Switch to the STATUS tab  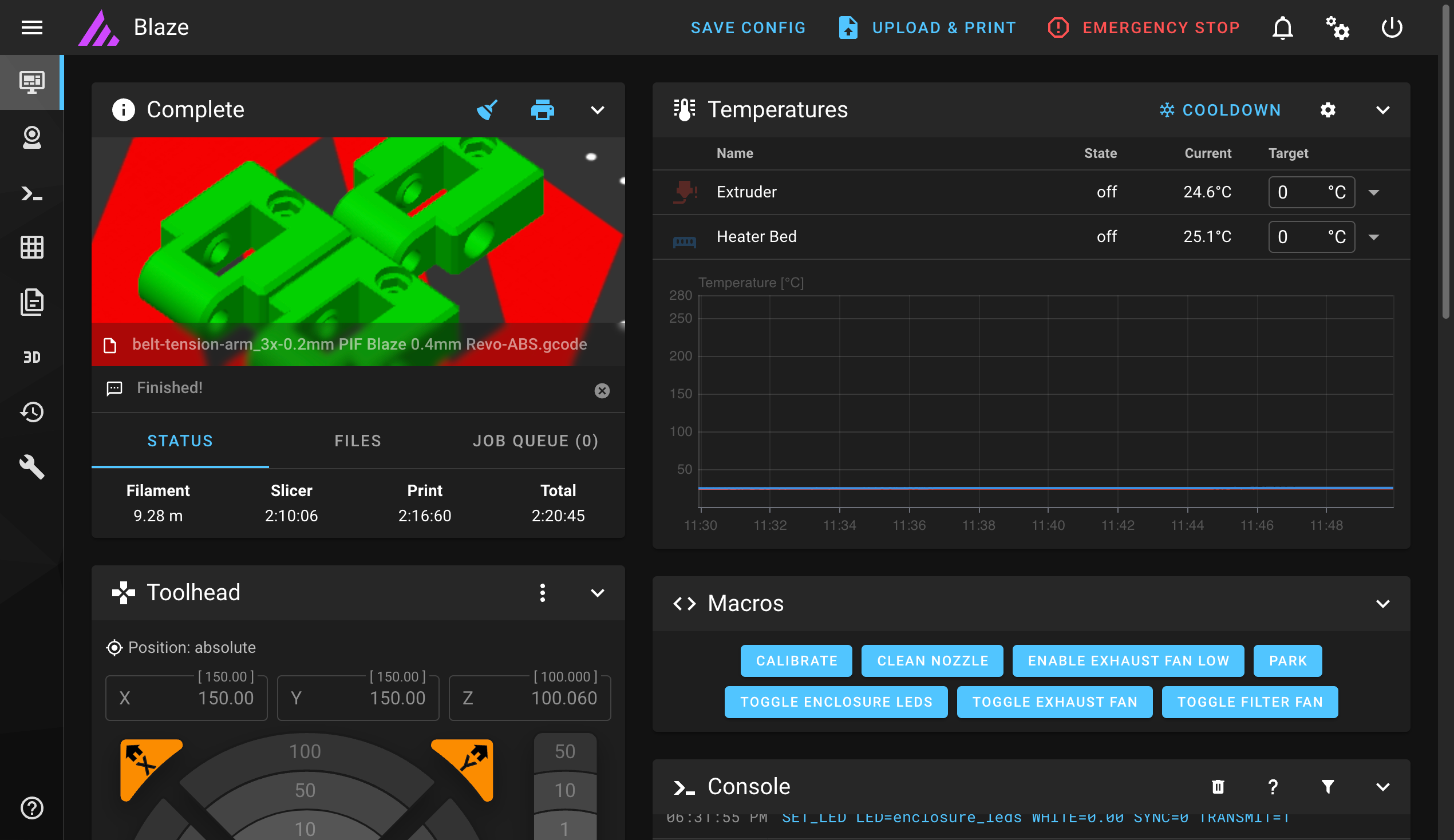coord(180,441)
